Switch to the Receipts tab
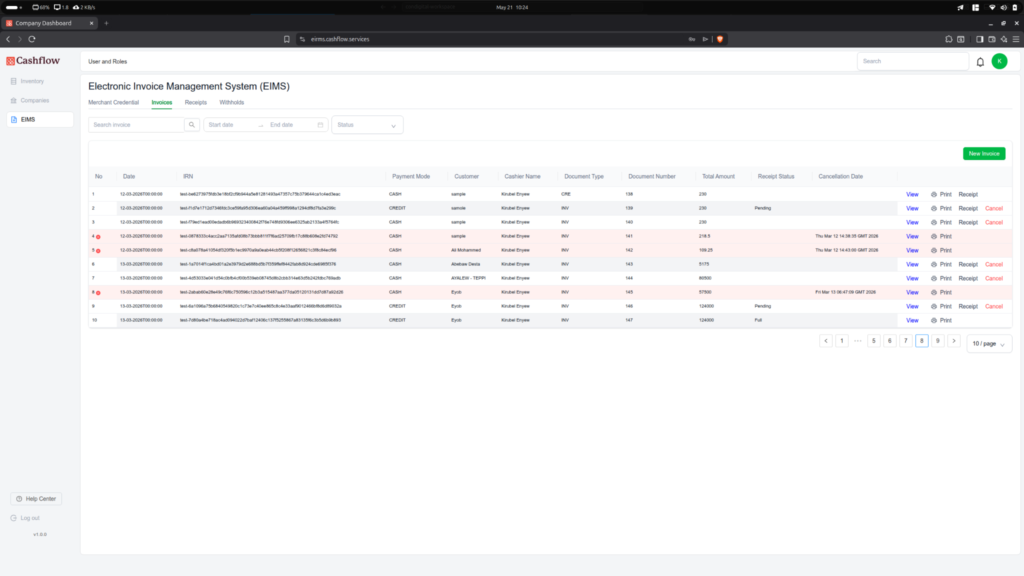Screen dimensions: 1024x576 195,103
